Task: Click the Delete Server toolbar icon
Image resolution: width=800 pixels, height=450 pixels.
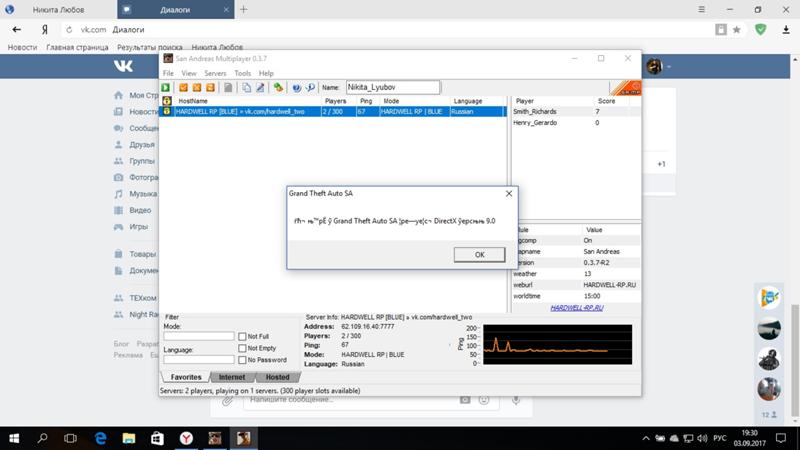Action: point(197,88)
